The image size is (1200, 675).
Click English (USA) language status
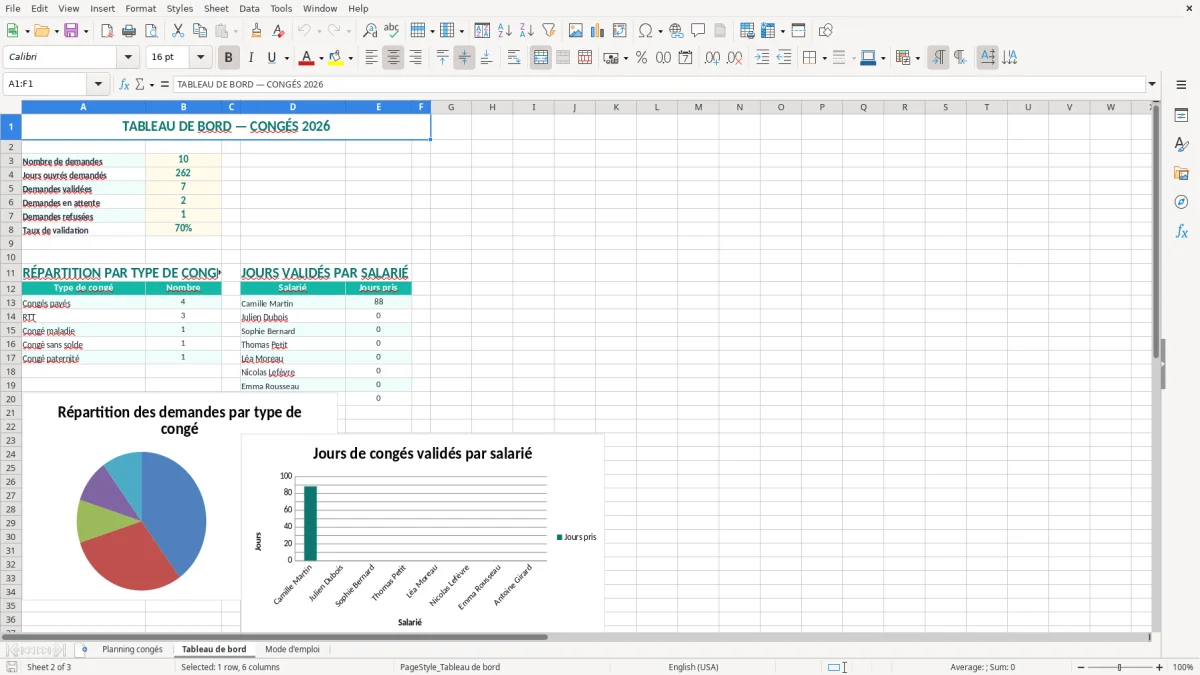coord(693,667)
